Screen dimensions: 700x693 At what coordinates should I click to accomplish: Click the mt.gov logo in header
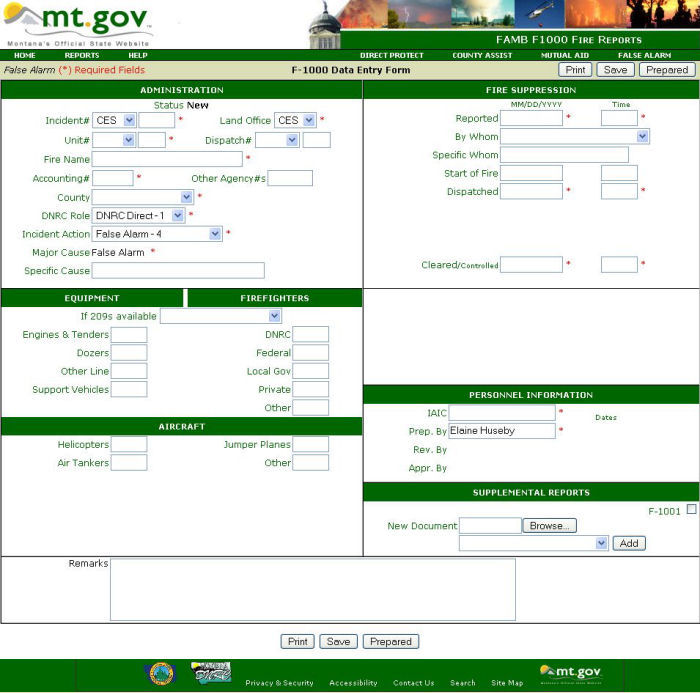click(78, 23)
